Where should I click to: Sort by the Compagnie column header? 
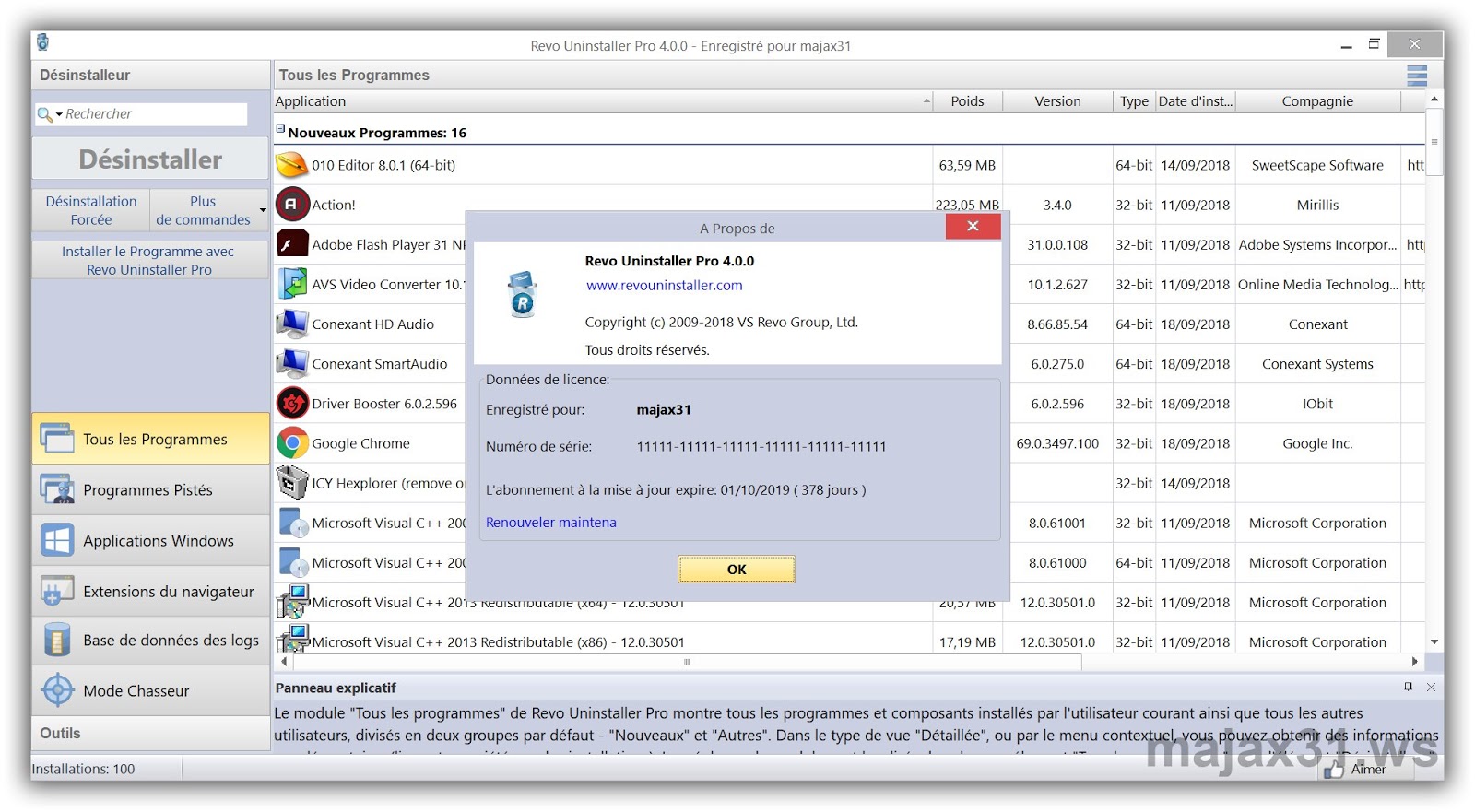click(x=1317, y=101)
